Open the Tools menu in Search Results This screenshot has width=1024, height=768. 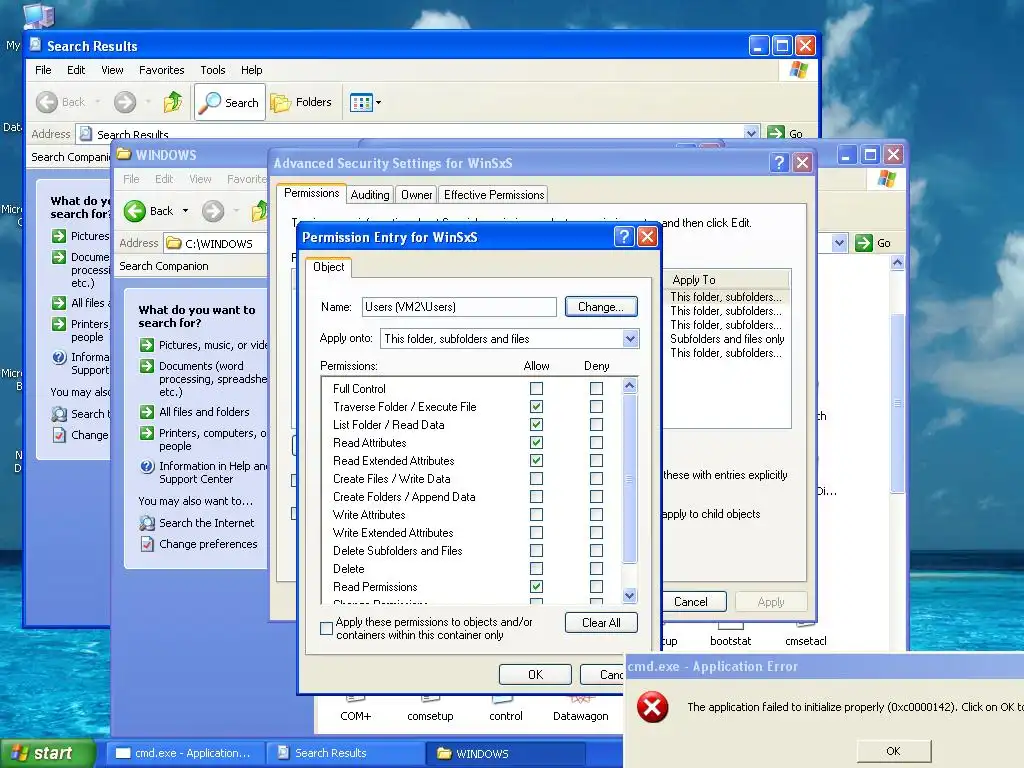pos(212,70)
